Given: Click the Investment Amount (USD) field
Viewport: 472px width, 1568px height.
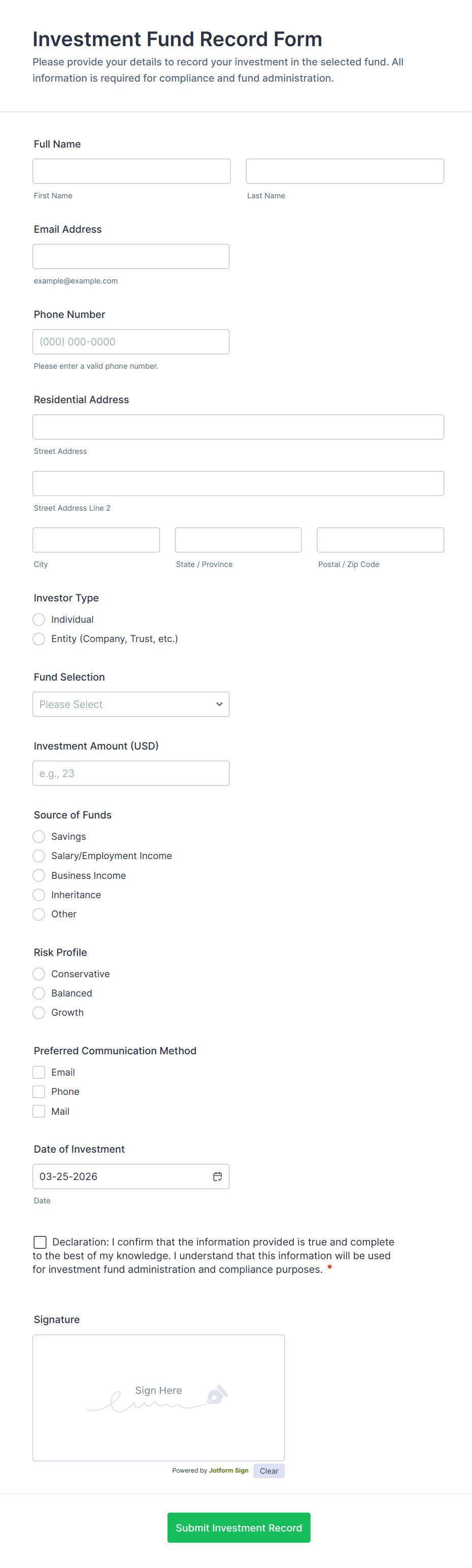Looking at the screenshot, I should coord(131,773).
